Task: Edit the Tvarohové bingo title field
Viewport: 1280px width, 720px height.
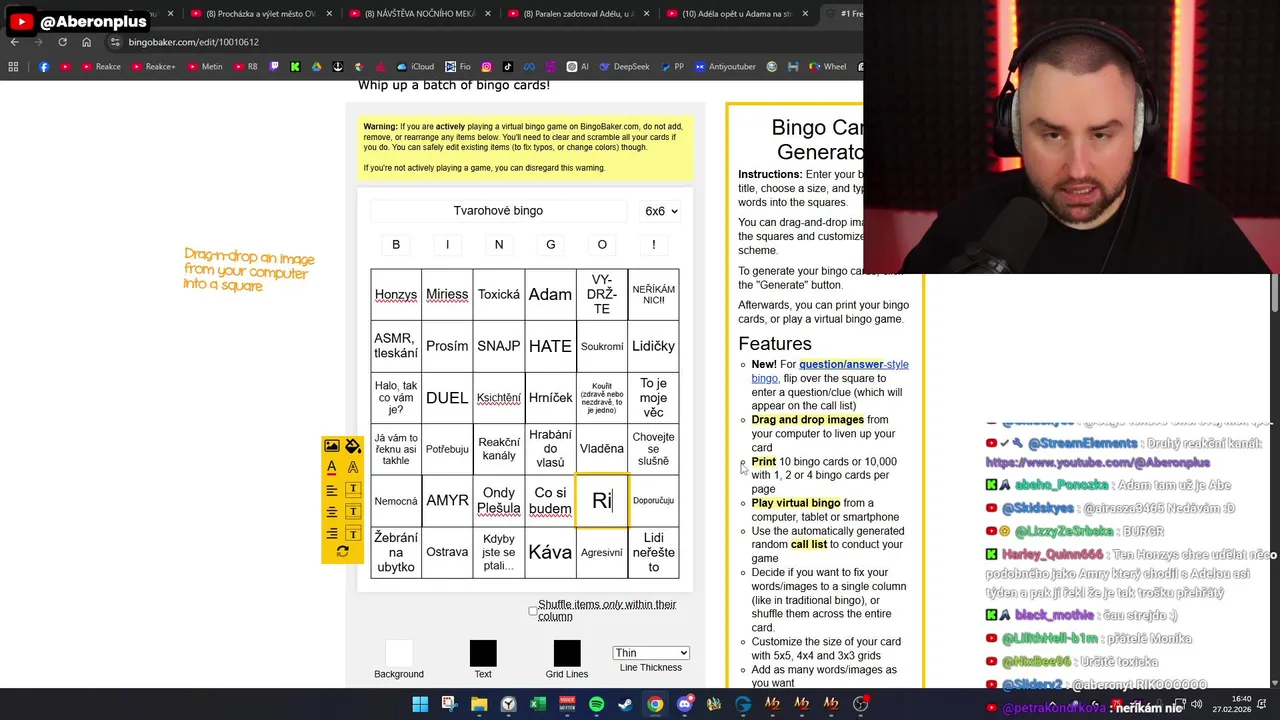Action: coord(498,211)
